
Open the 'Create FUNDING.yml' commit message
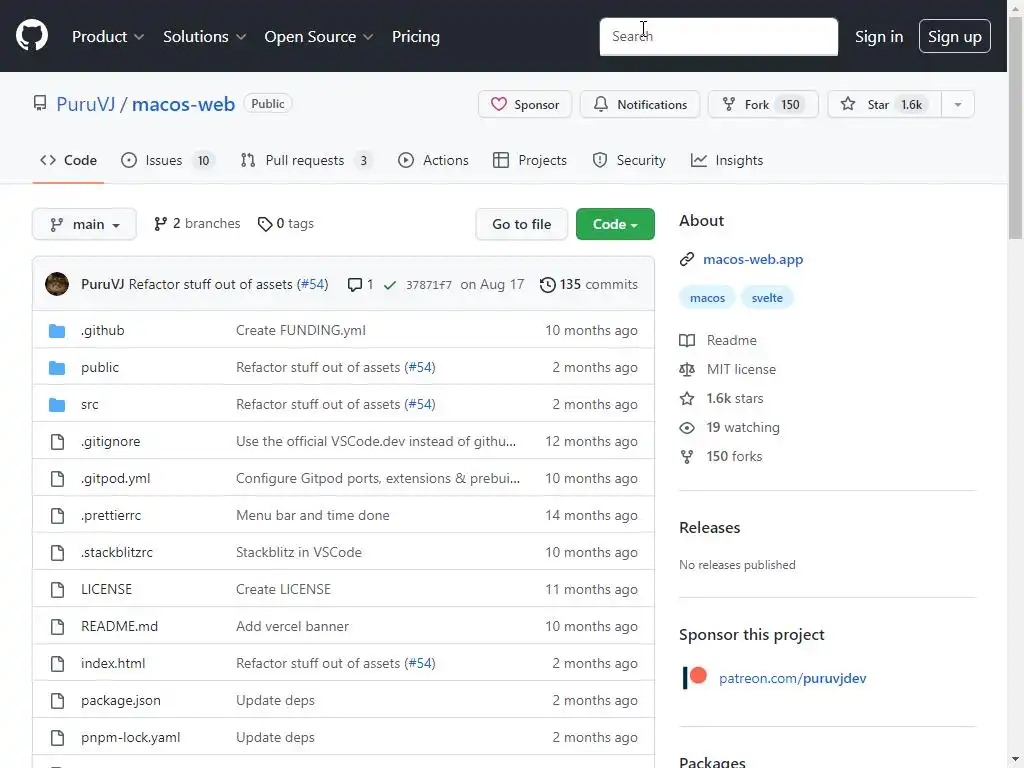301,330
